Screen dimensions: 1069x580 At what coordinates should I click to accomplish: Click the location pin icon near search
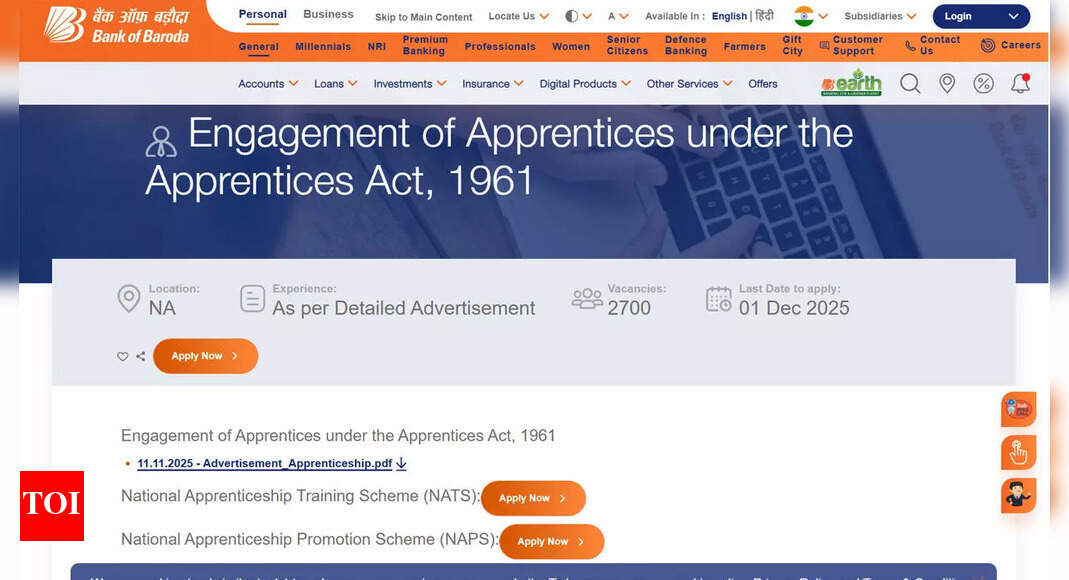pyautogui.click(x=946, y=83)
